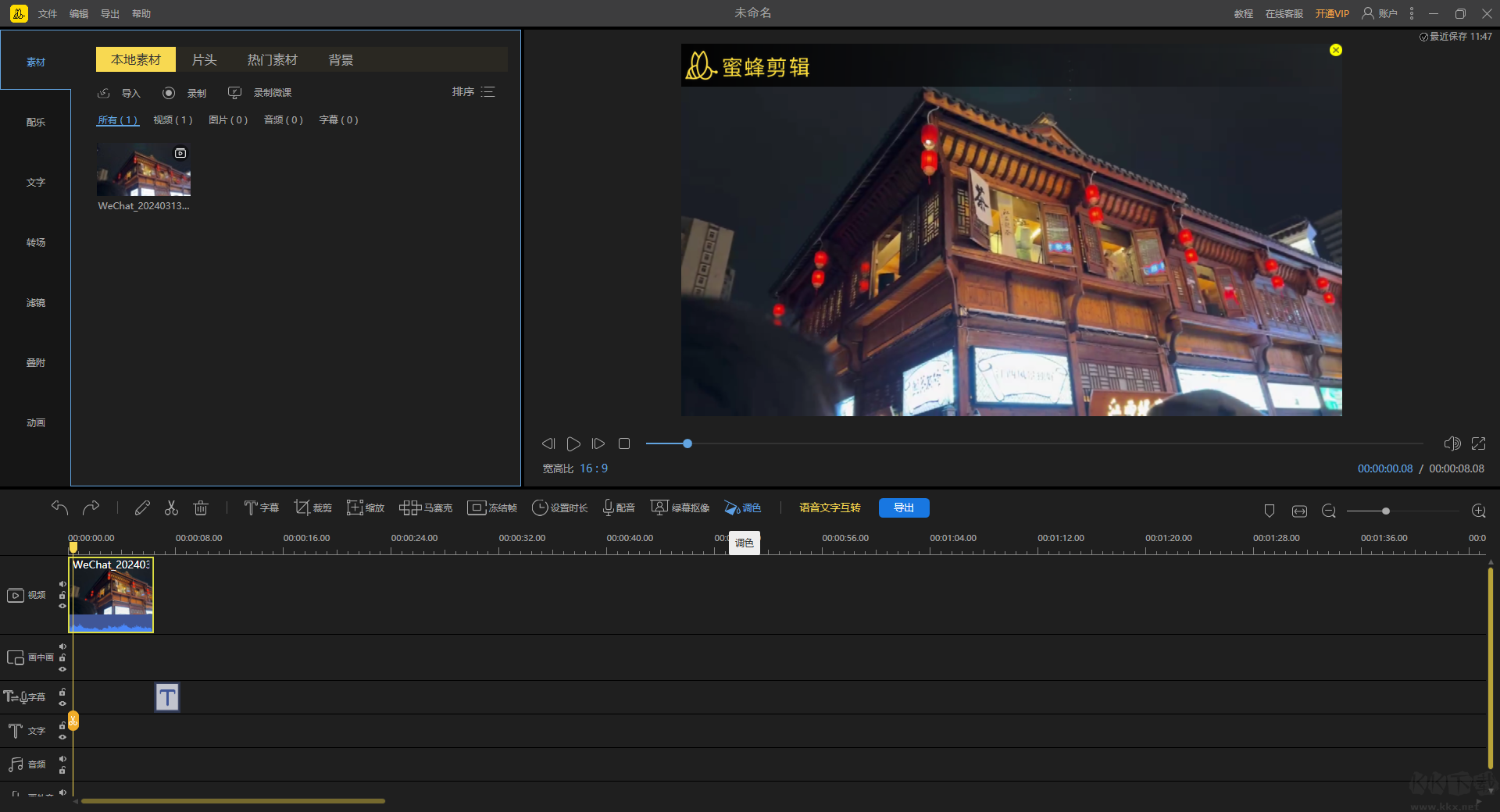Viewport: 1500px width, 812px height.
Task: Change the aspect ratio 16:9 setting
Action: 593,468
